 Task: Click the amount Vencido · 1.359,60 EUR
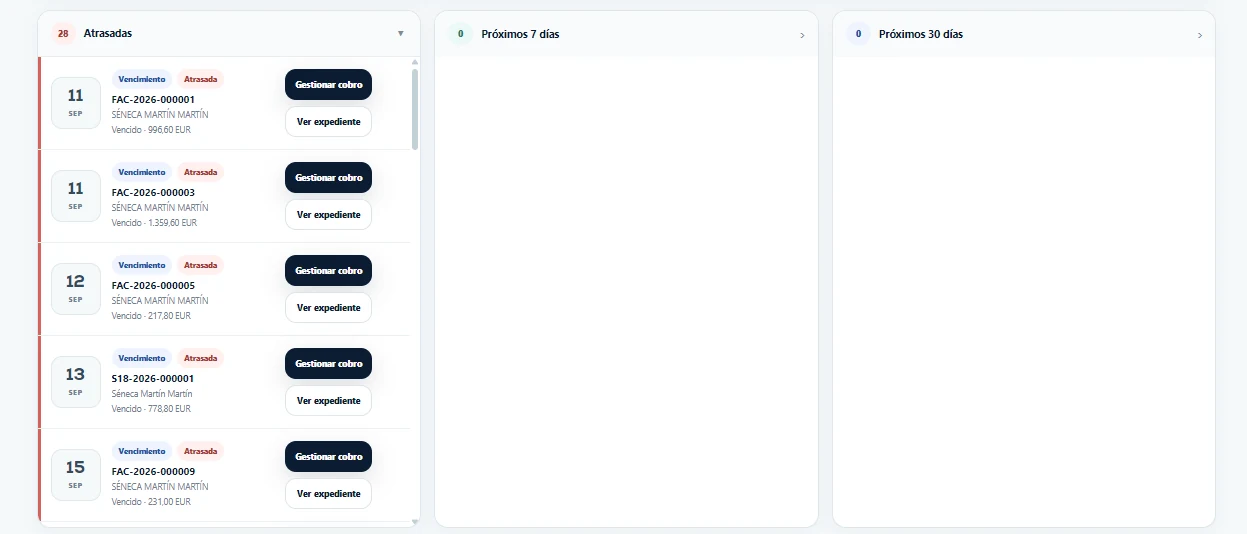(x=154, y=223)
